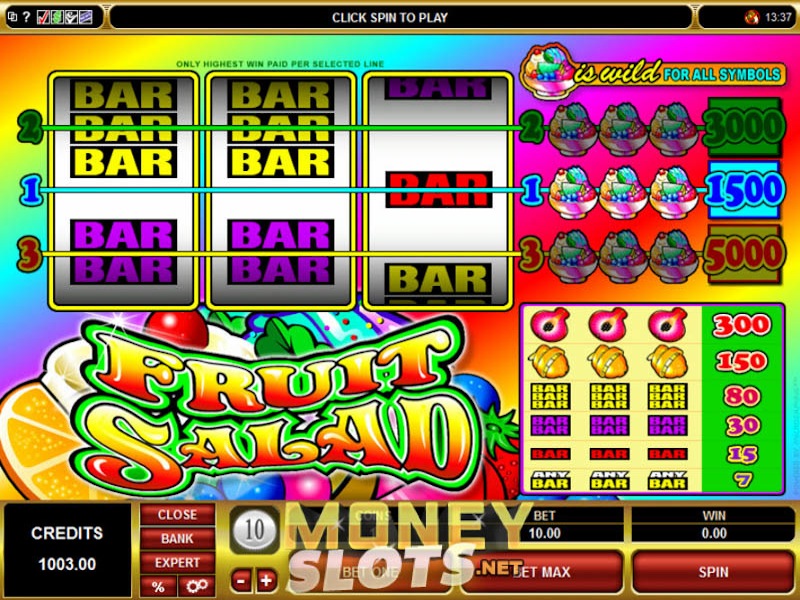
Task: Click the round icon beside the clock
Action: click(x=752, y=18)
